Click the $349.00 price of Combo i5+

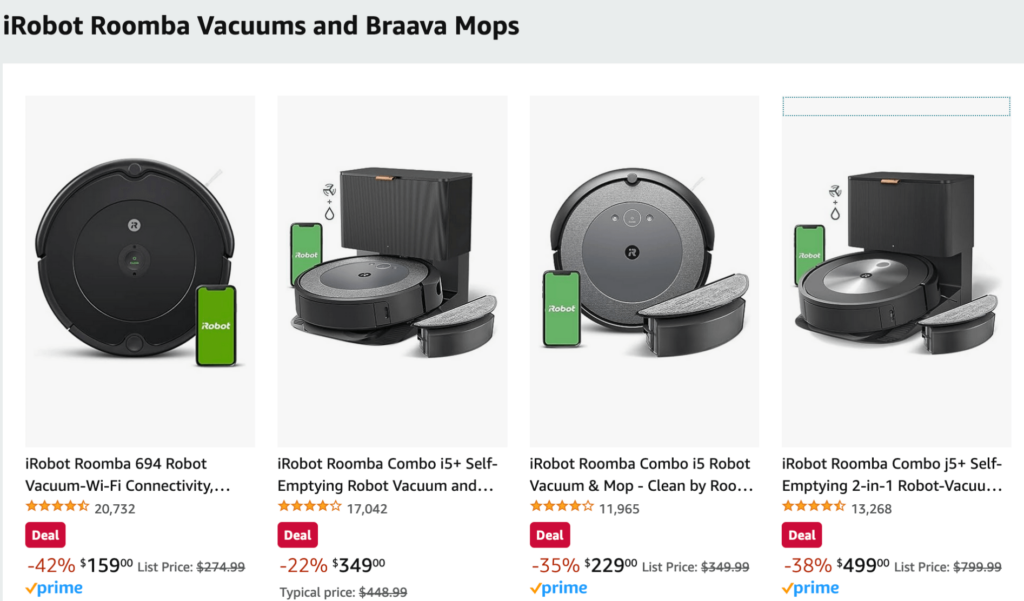coord(359,564)
